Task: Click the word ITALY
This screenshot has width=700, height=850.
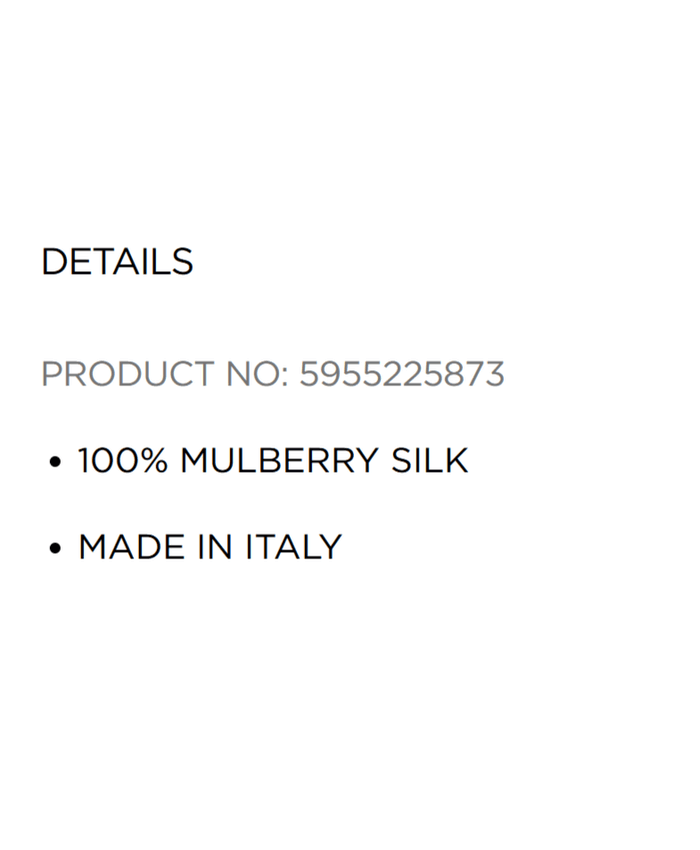Action: [294, 548]
